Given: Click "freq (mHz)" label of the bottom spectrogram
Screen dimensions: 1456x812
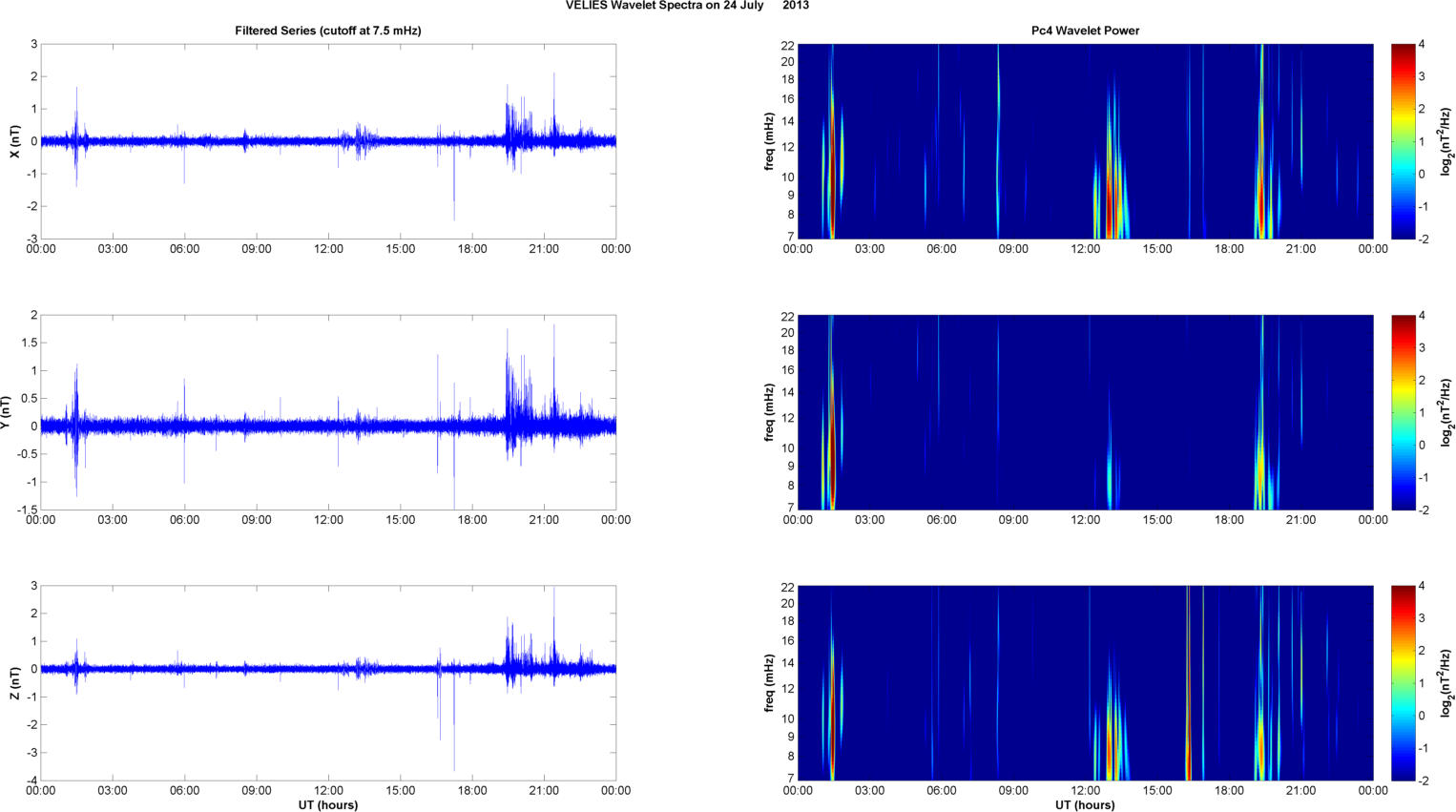Looking at the screenshot, I should [769, 683].
